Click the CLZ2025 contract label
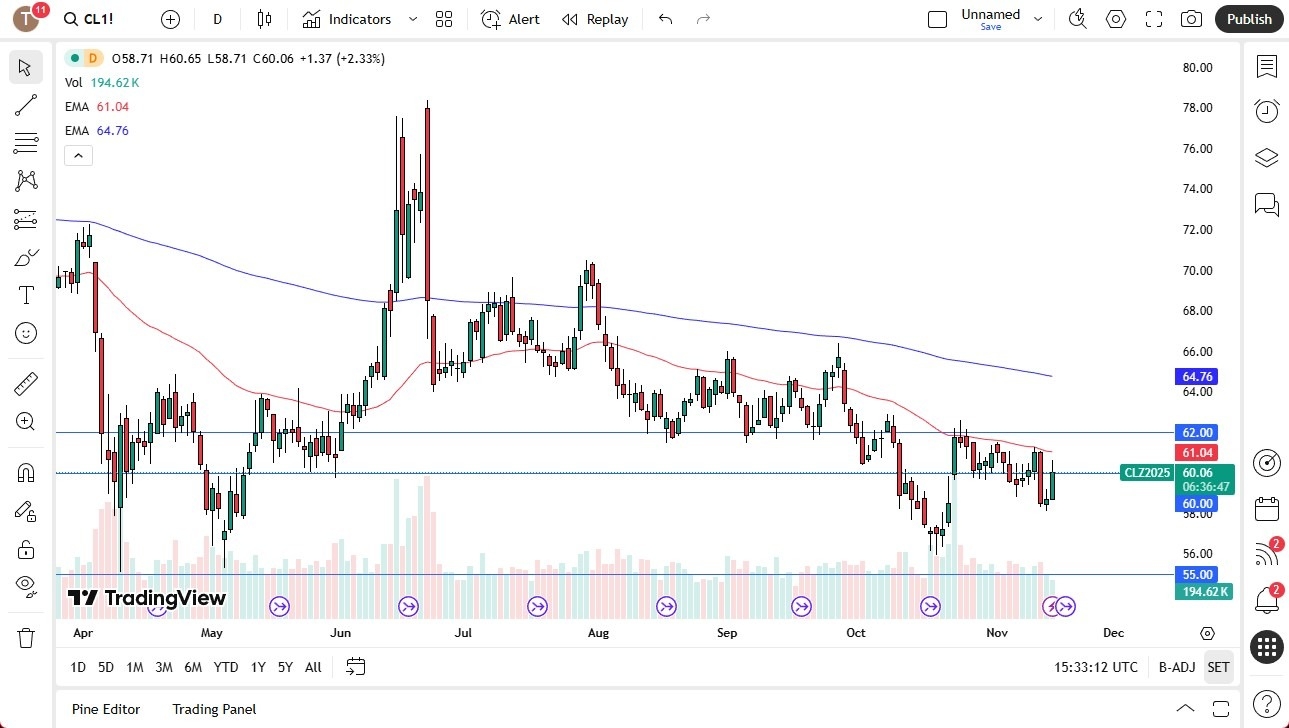The width and height of the screenshot is (1289, 728). coord(1146,472)
